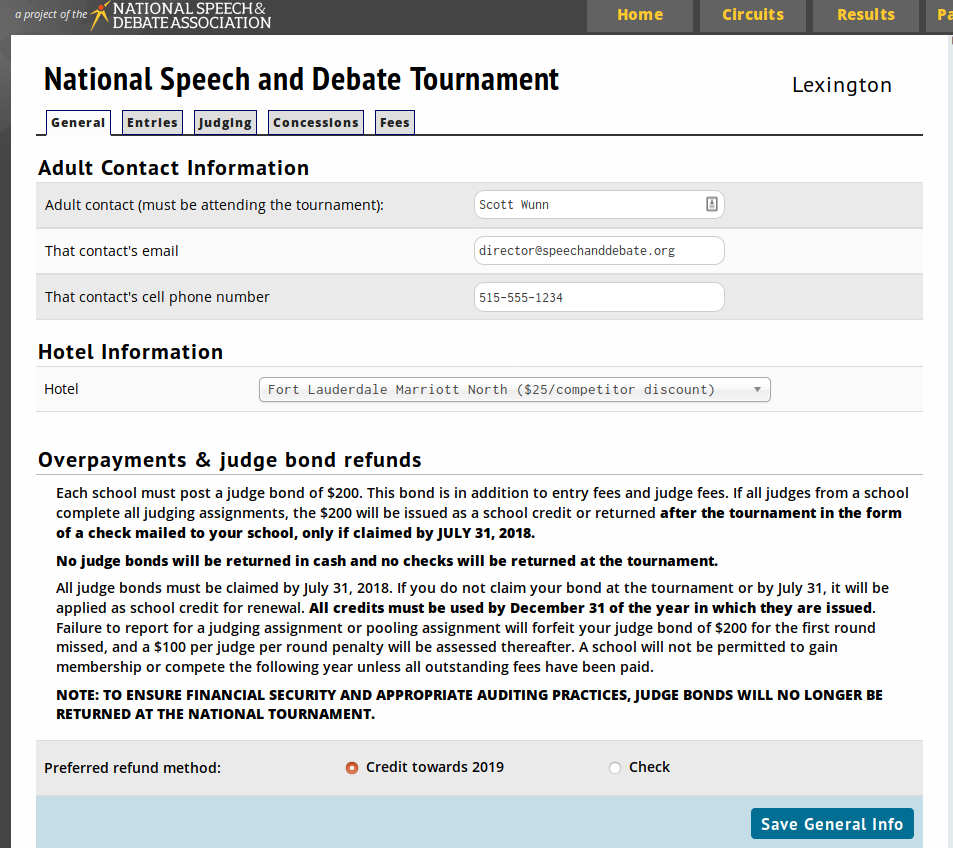View the Fees tab
The image size is (953, 848).
(x=394, y=123)
